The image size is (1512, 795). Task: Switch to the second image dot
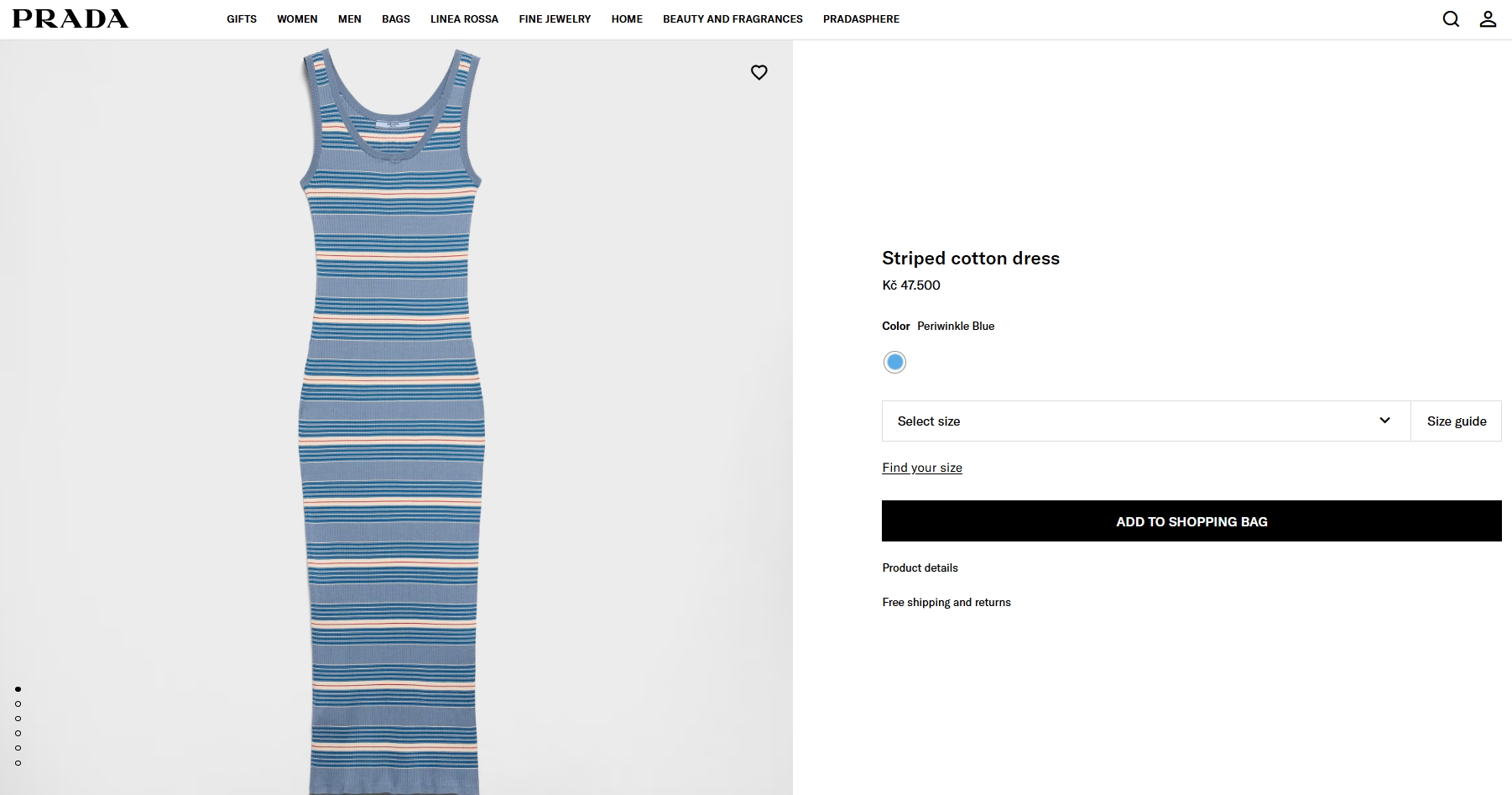[18, 703]
